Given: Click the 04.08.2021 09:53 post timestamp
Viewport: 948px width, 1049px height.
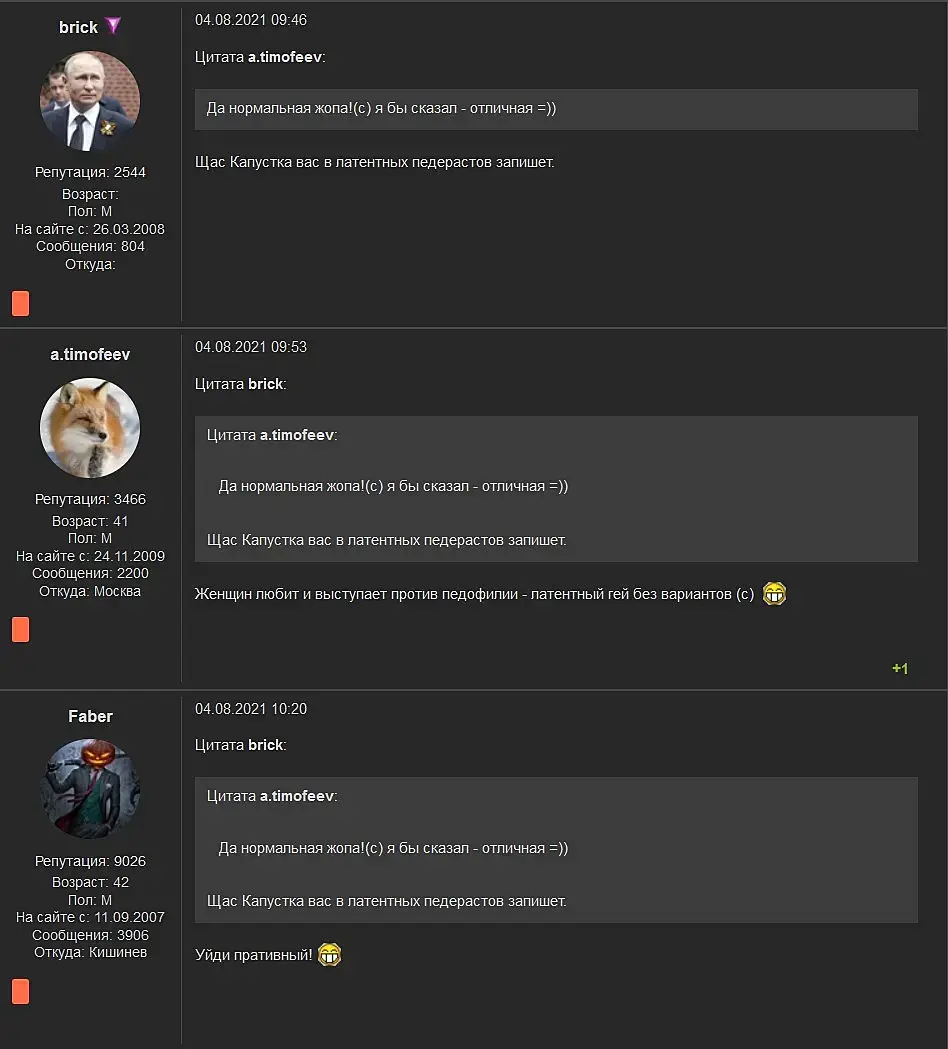Looking at the screenshot, I should [251, 347].
